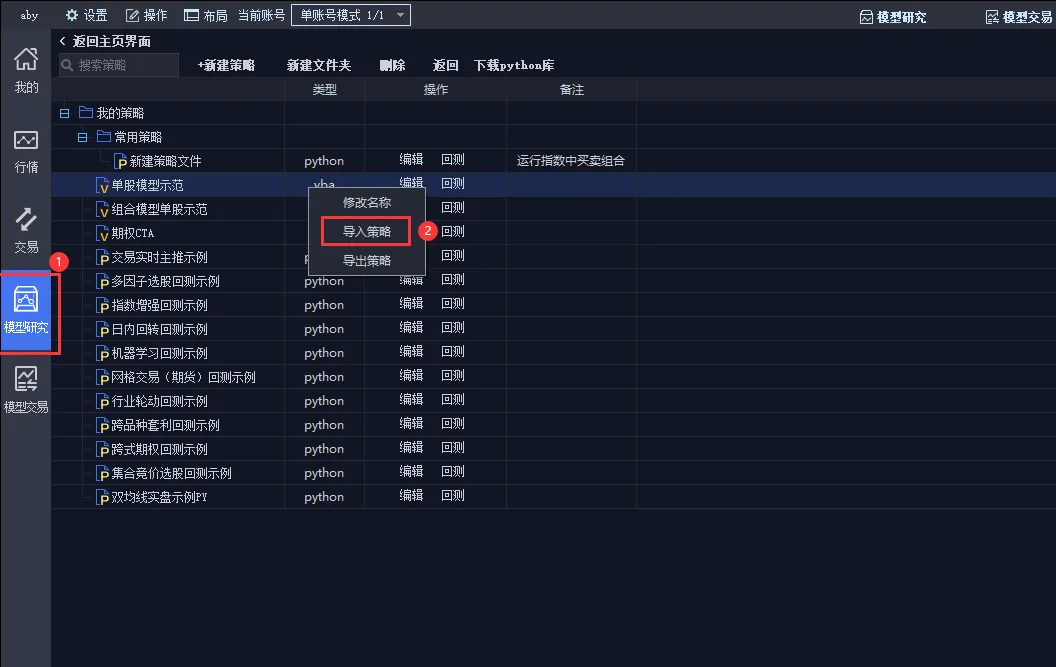
Task: Click the 返回 toolbar button
Action: [x=445, y=65]
